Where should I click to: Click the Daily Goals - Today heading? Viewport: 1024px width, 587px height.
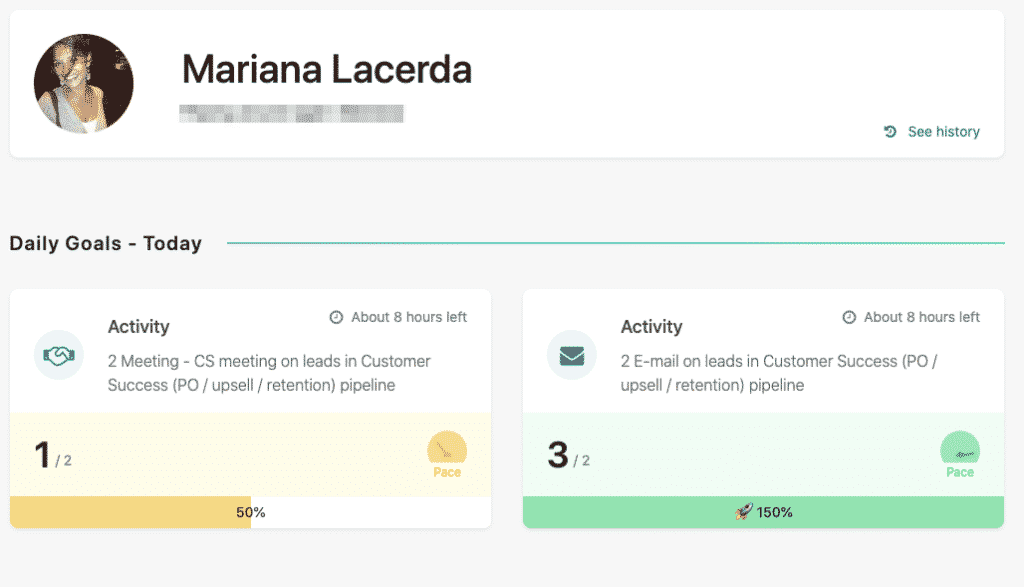click(106, 243)
